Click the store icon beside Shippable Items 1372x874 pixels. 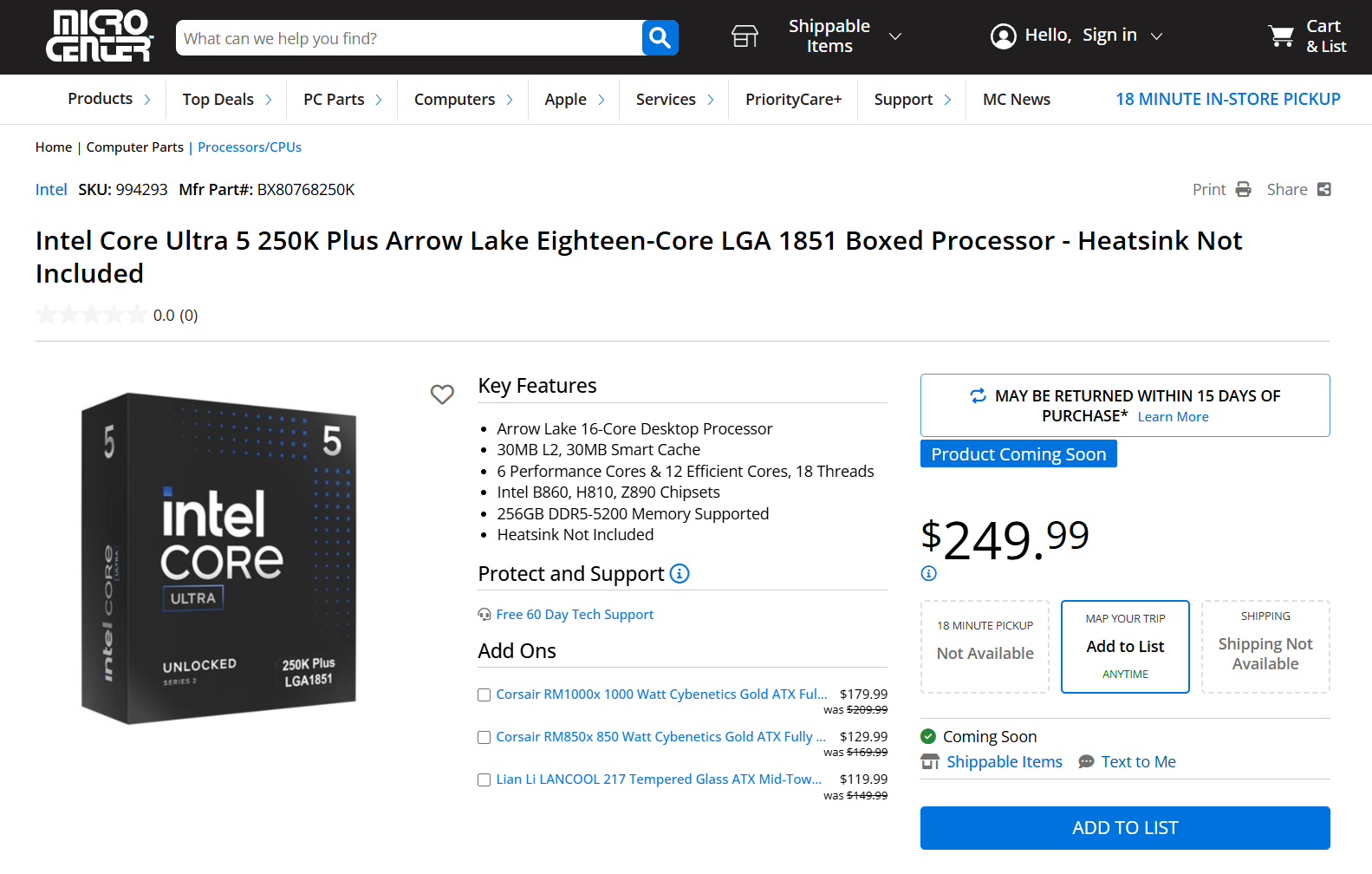[x=745, y=36]
